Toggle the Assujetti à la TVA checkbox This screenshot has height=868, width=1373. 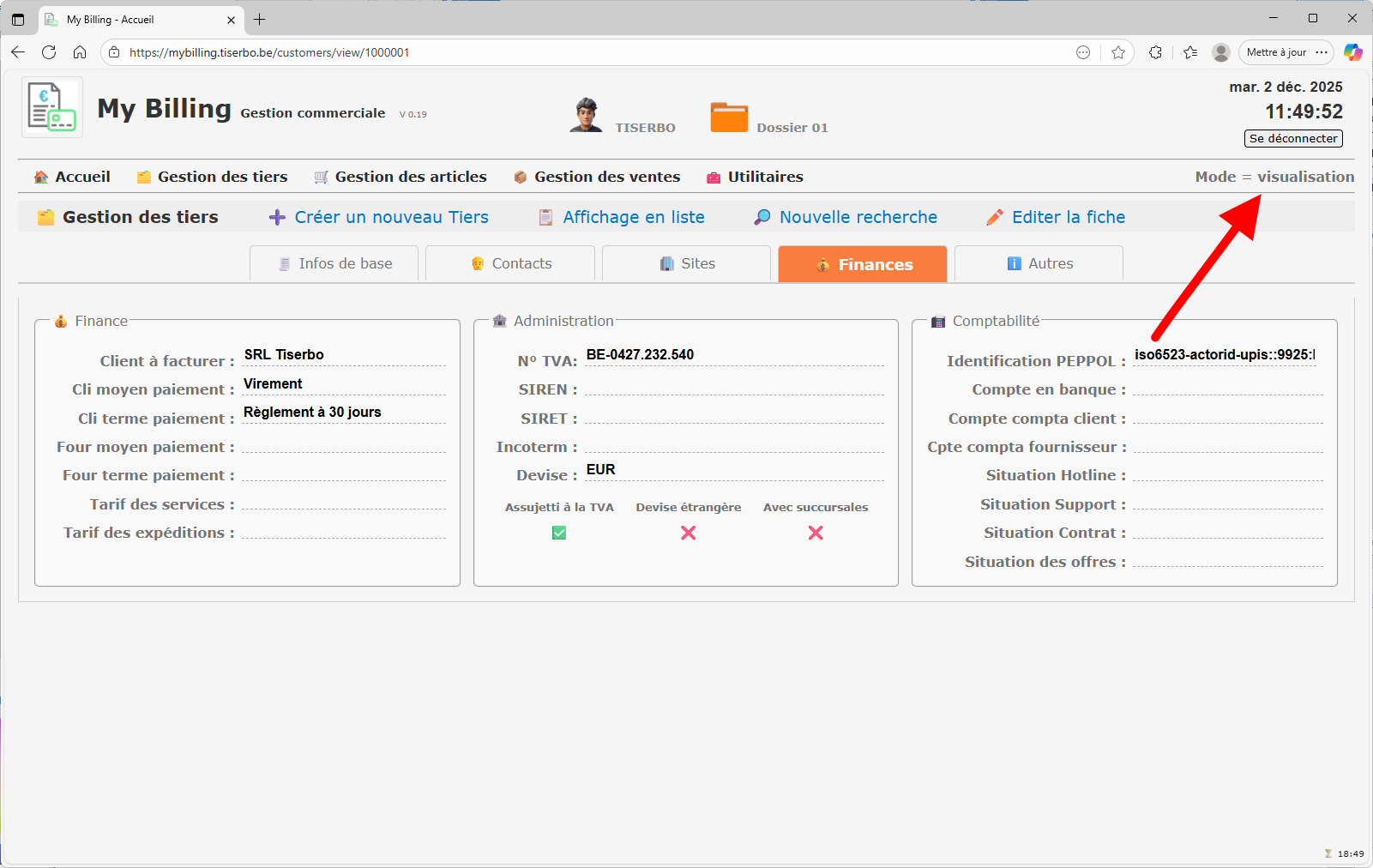559,533
